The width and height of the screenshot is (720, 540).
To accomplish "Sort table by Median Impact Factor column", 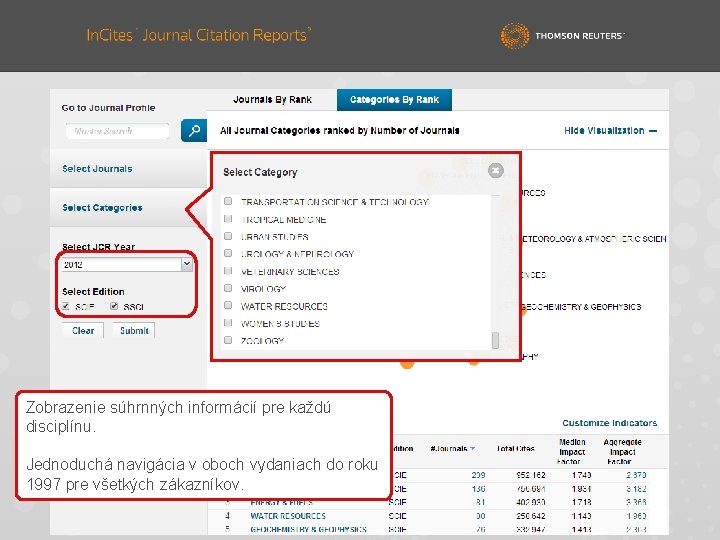I will click(x=572, y=452).
